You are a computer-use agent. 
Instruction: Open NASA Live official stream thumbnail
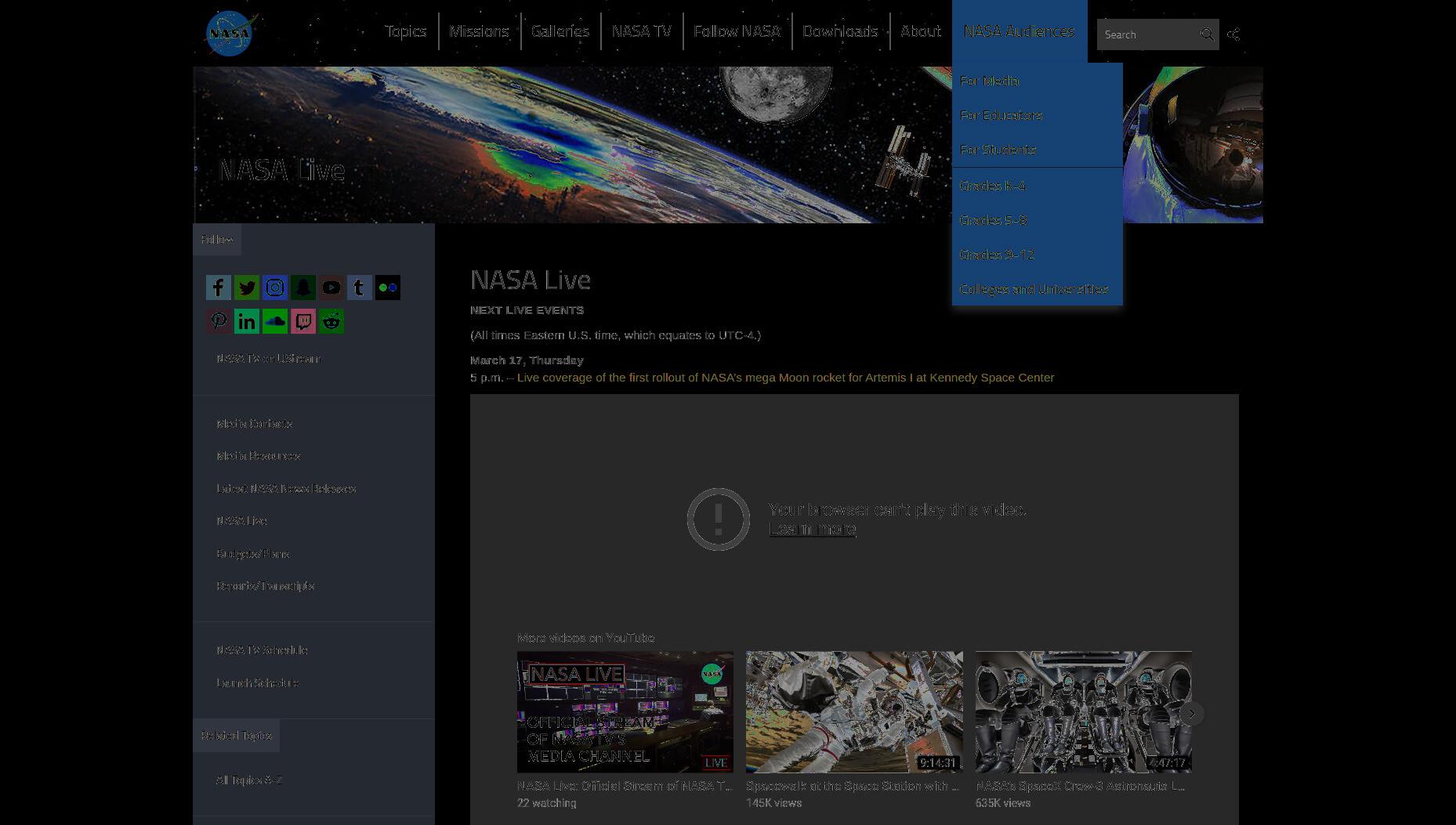pos(625,712)
